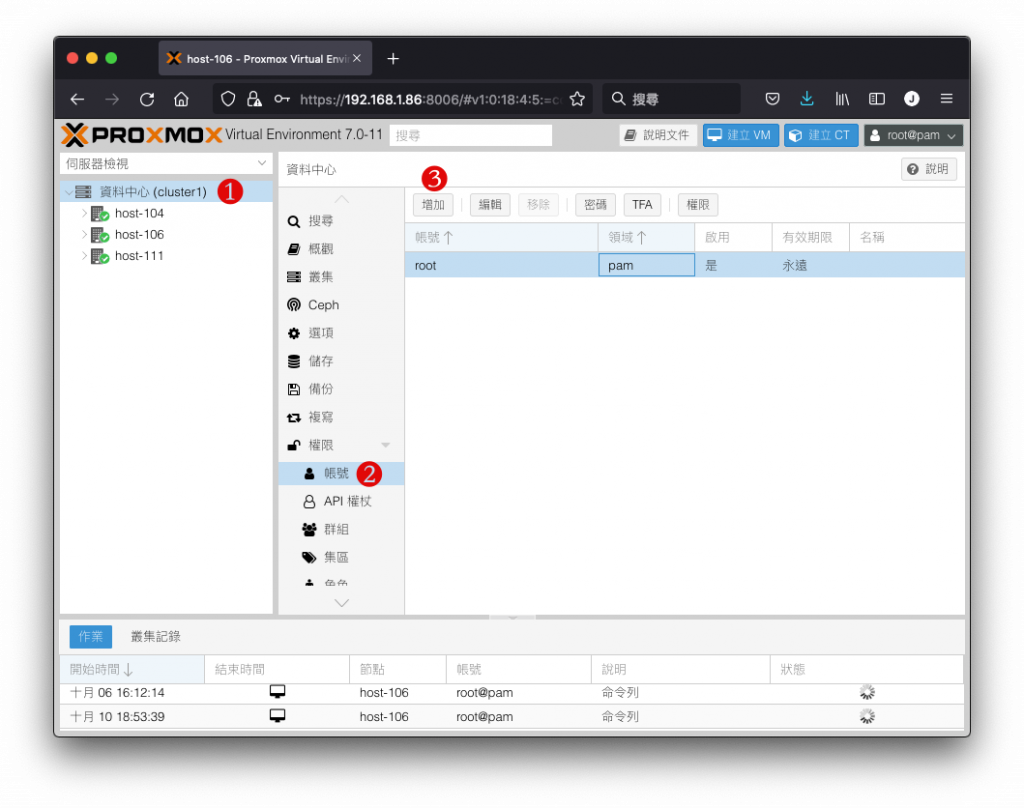Click the 複寫 replication arrows icon
The width and height of the screenshot is (1024, 808).
point(294,417)
